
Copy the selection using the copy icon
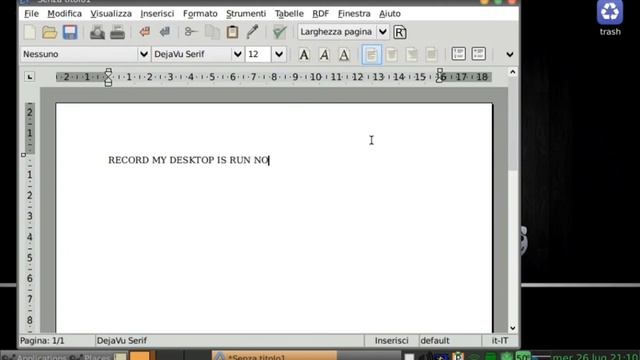(212, 32)
